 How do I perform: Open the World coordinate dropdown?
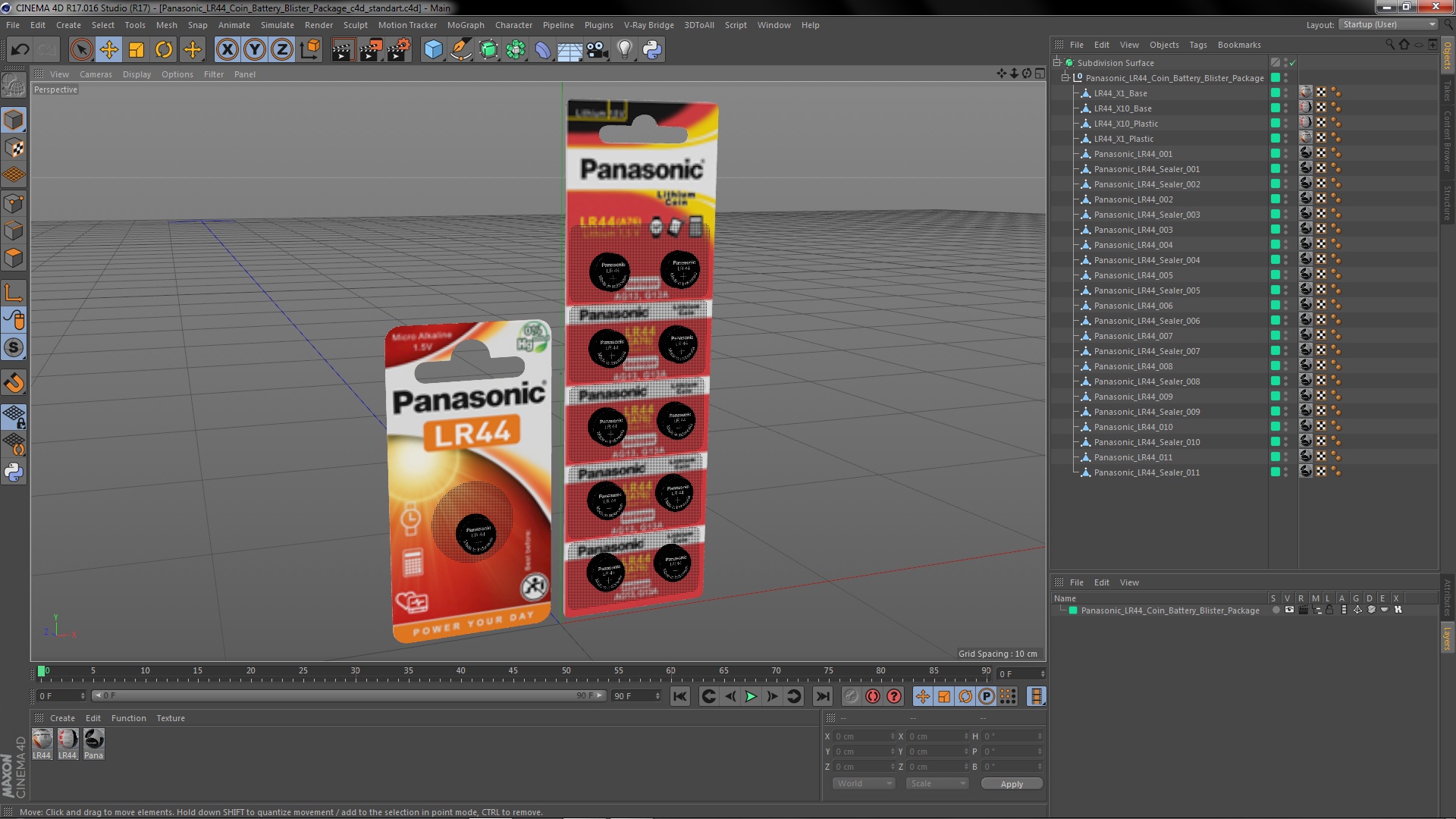(864, 783)
